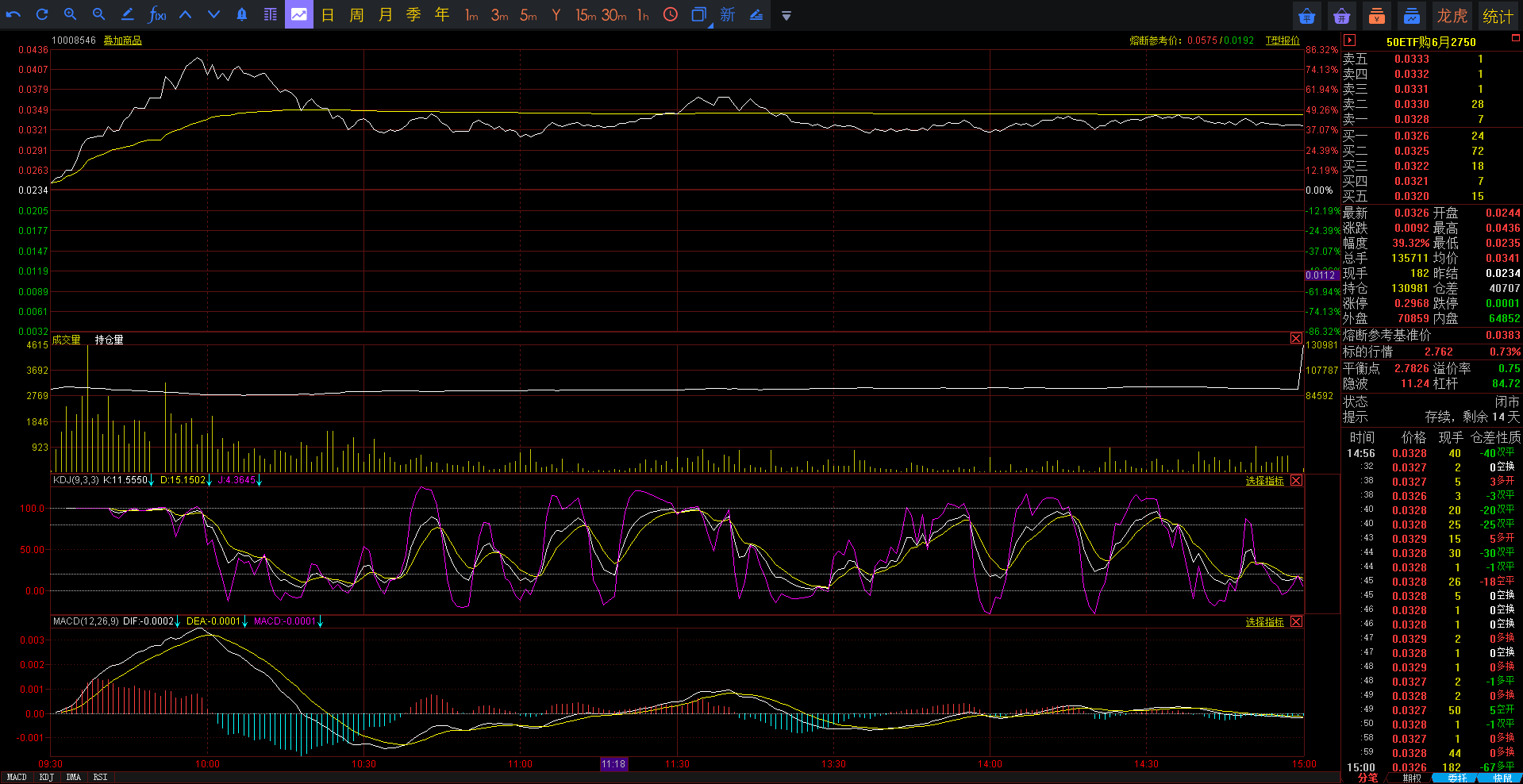Click the down arrow next-item icon

tap(213, 14)
